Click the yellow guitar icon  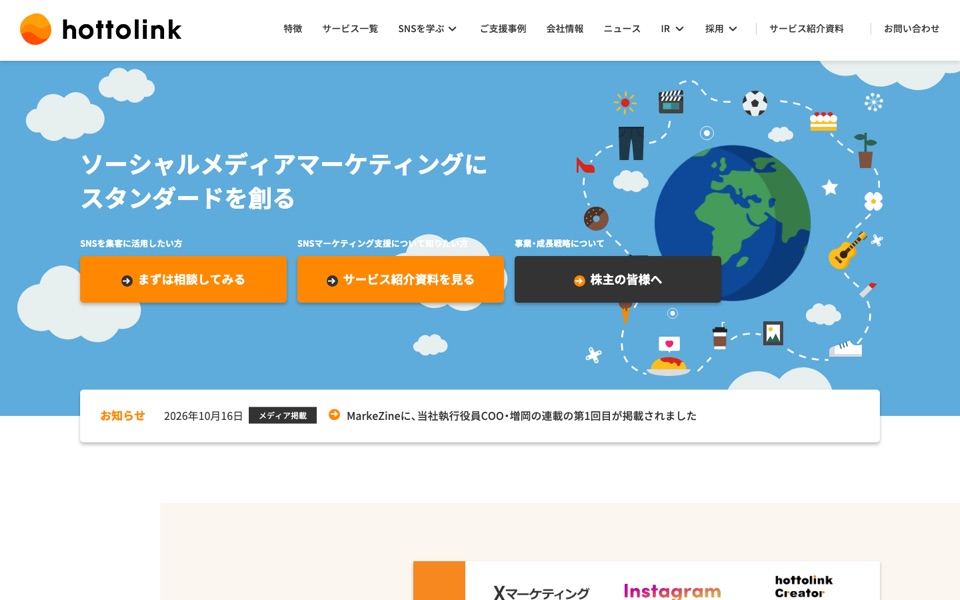click(x=847, y=250)
